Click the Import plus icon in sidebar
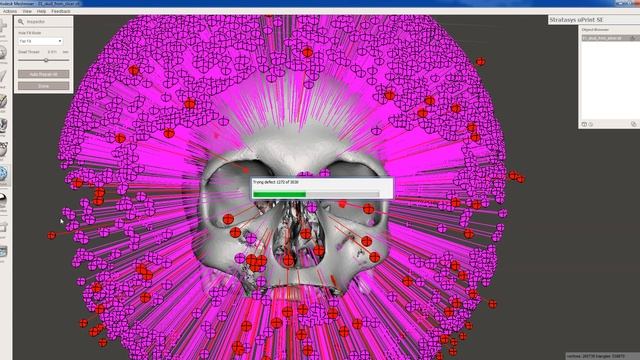This screenshot has width=640, height=360. coord(3,27)
